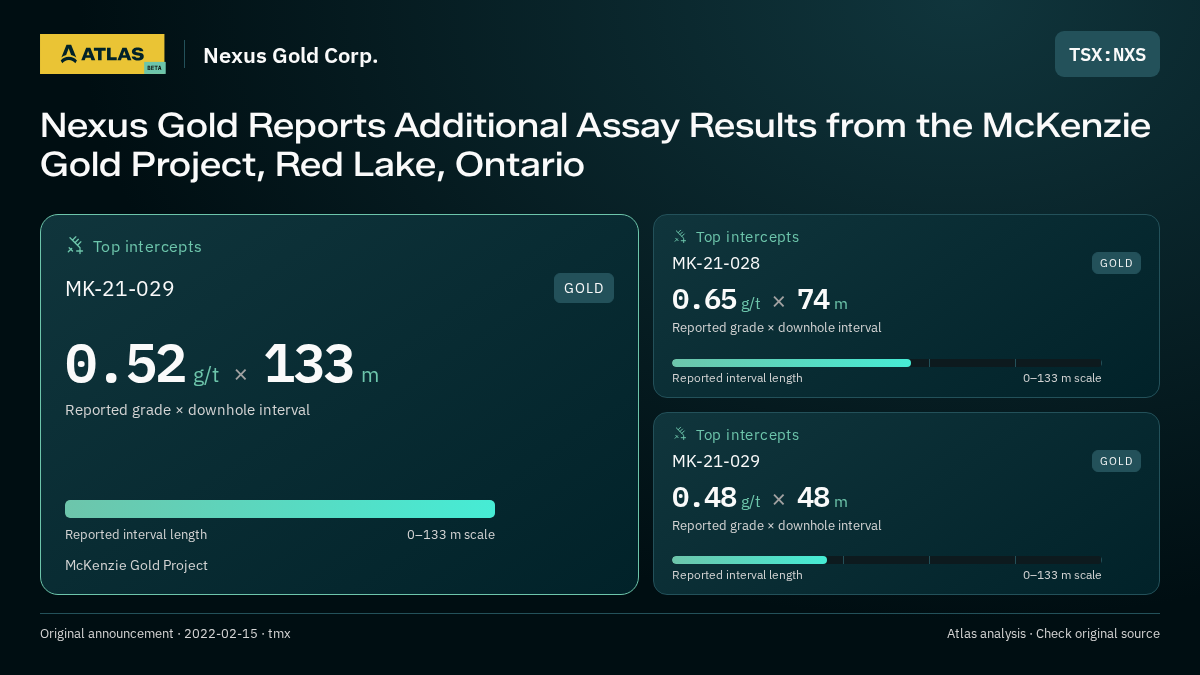Image resolution: width=1200 pixels, height=675 pixels.
Task: Click the 74 m interval value
Action: click(x=822, y=300)
